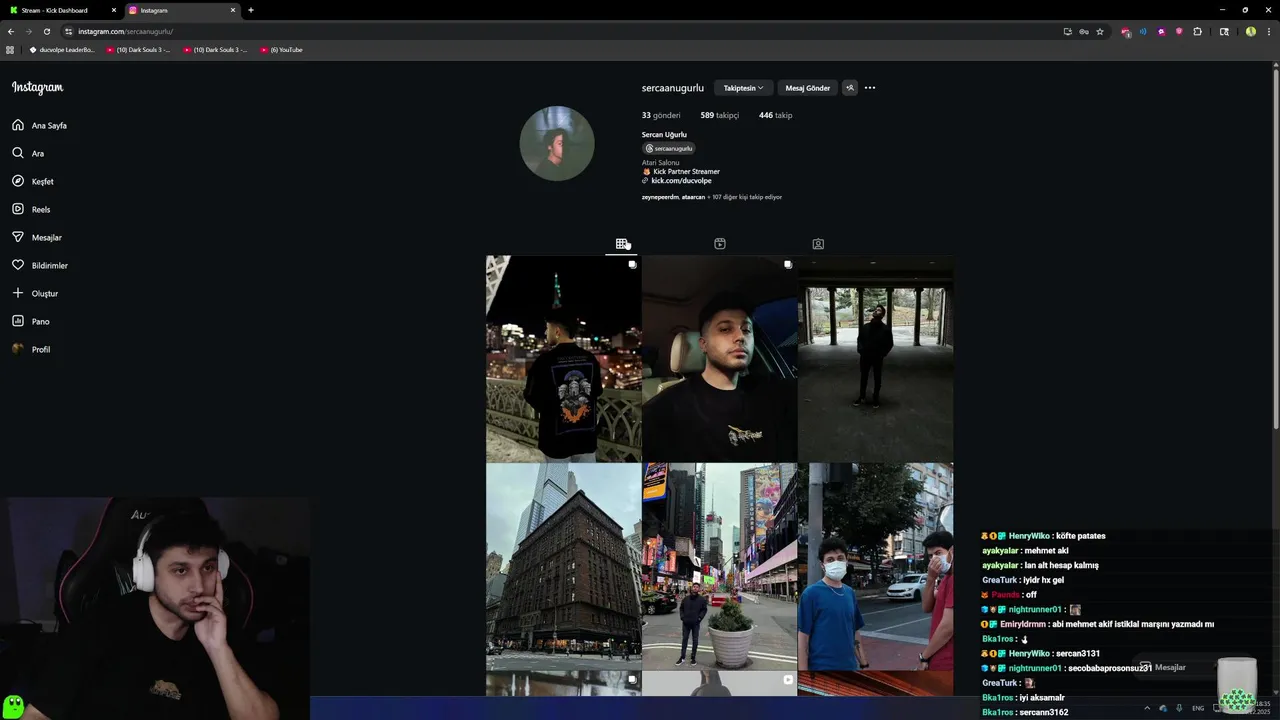Screen dimensions: 1280x720
Task: Open the first Dark Souls 3 bookmark
Action: coord(139,50)
